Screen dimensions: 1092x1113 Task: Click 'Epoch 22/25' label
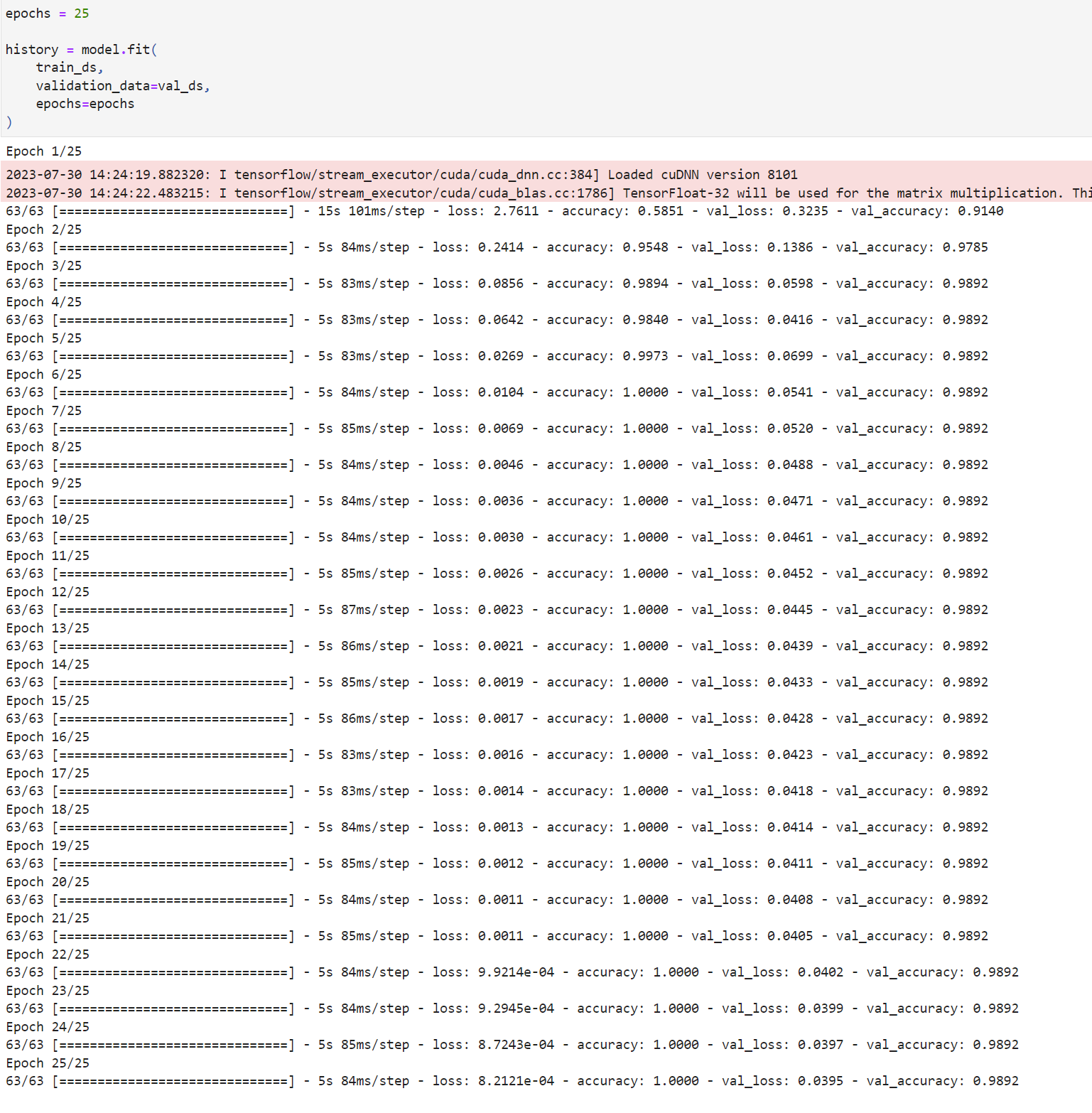(x=48, y=955)
